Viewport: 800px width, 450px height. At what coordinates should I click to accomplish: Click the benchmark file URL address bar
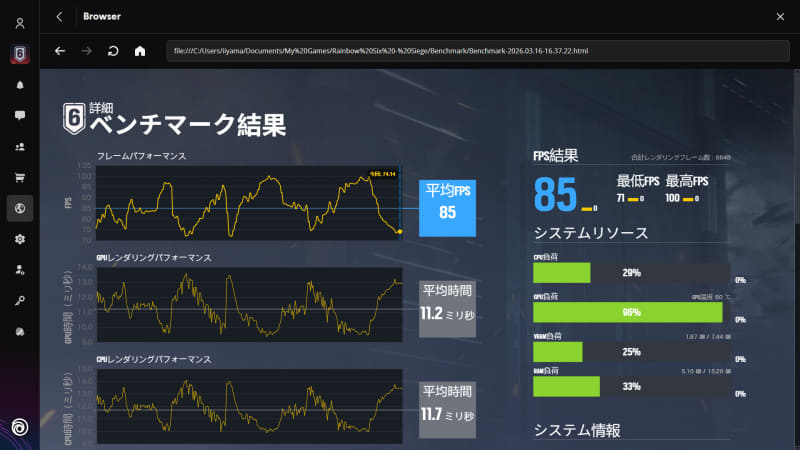pos(478,51)
